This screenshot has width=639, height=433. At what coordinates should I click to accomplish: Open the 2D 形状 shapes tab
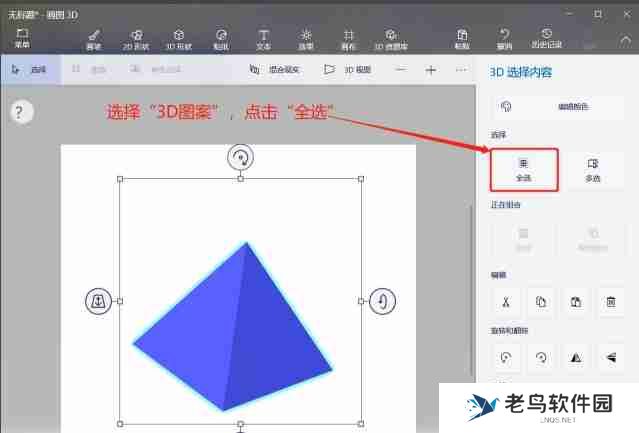point(136,40)
